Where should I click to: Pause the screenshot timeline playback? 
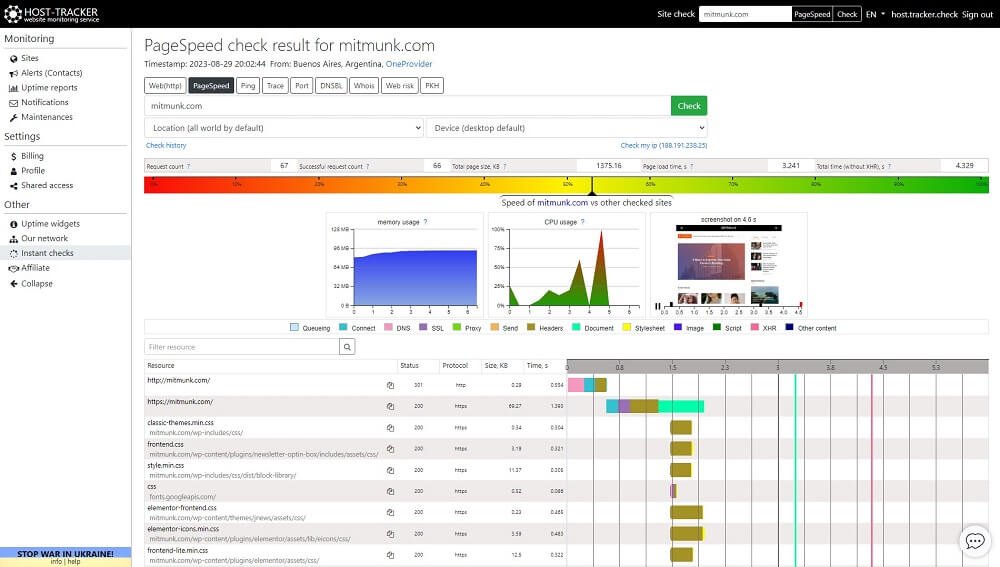(658, 307)
